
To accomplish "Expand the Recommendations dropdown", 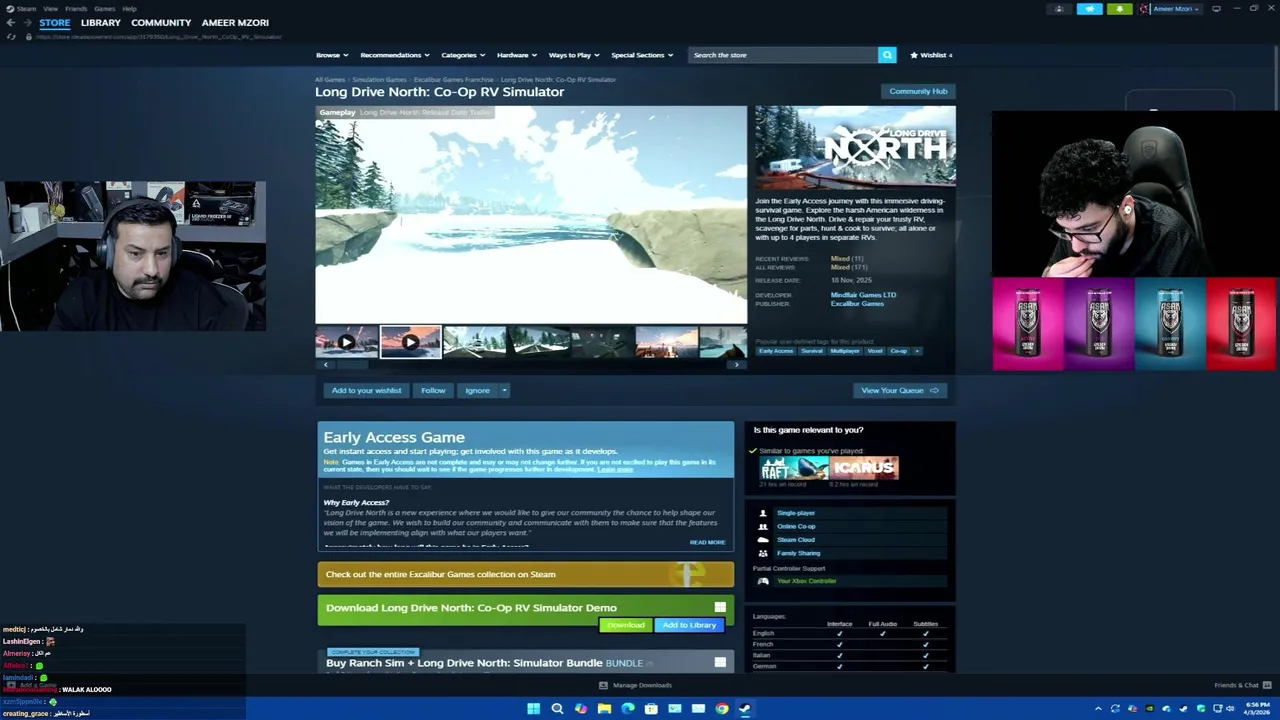I will pos(395,55).
